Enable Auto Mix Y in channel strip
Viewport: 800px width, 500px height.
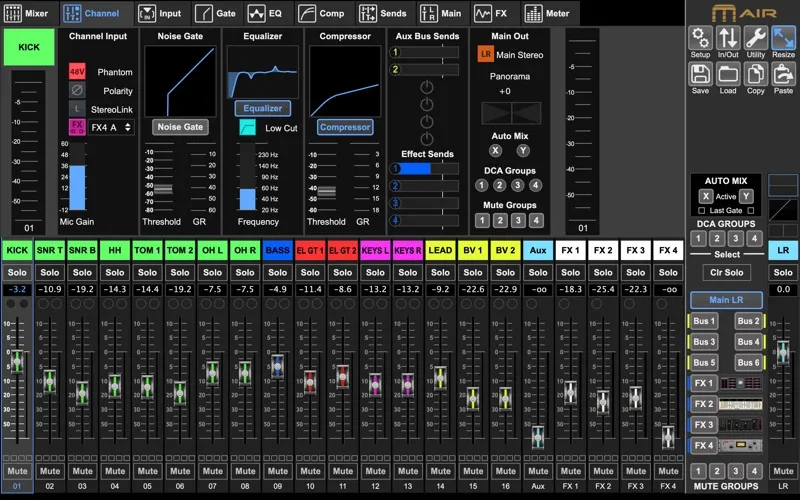(x=522, y=151)
